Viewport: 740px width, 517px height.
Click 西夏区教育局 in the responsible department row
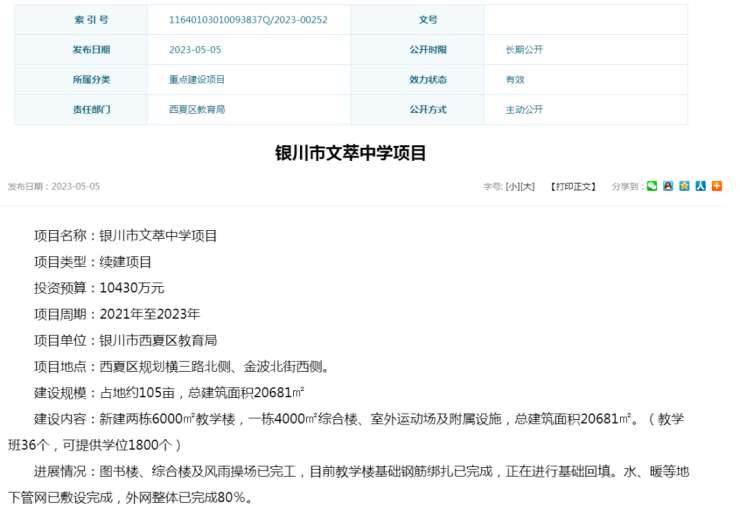197,110
